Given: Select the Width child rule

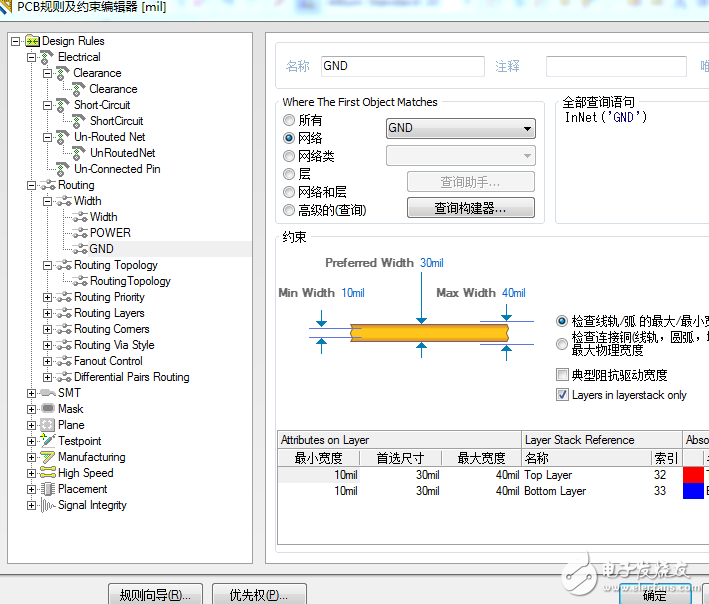Looking at the screenshot, I should coord(104,217).
